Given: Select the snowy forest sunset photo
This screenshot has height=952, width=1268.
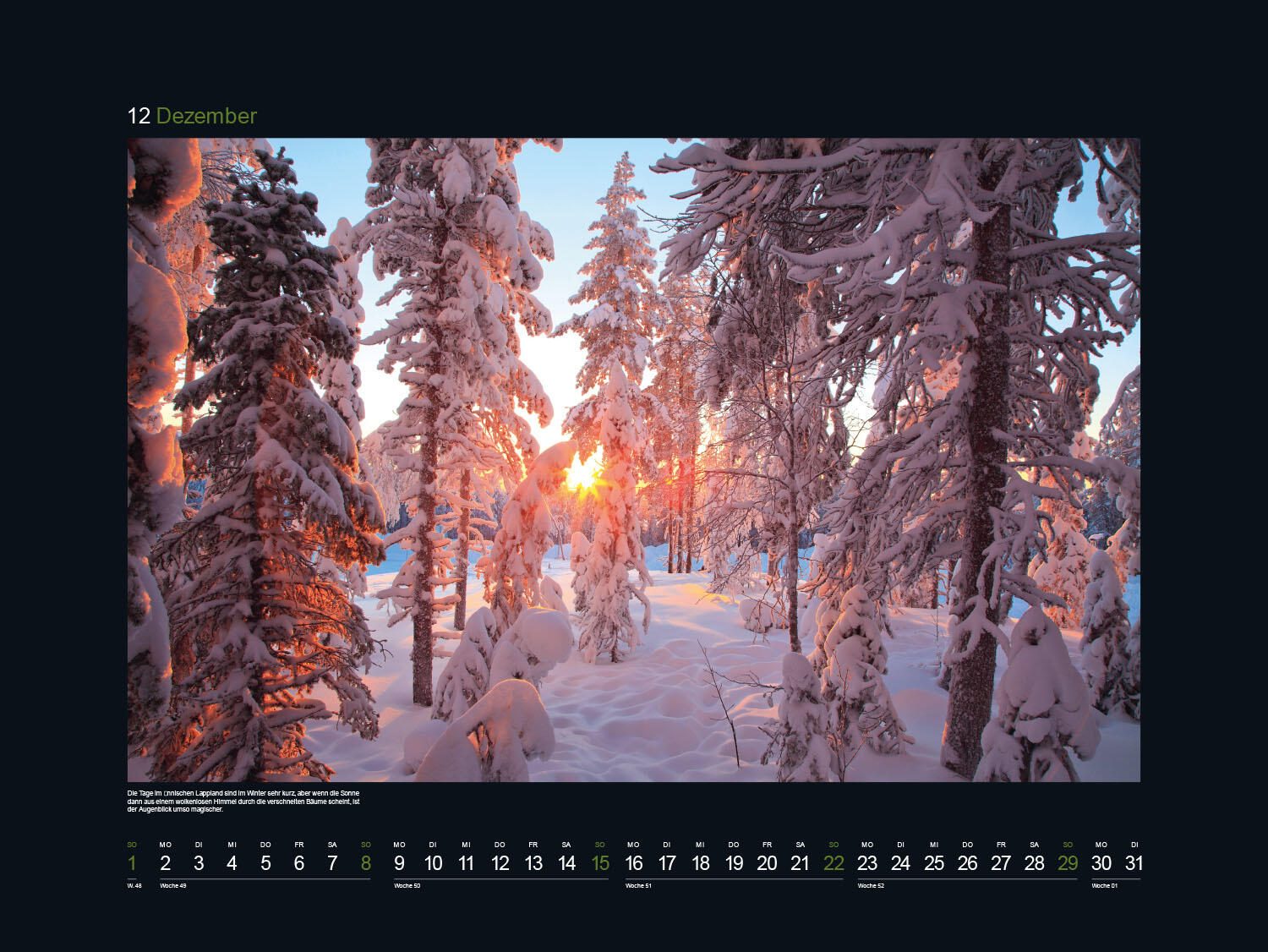Looking at the screenshot, I should [x=633, y=459].
